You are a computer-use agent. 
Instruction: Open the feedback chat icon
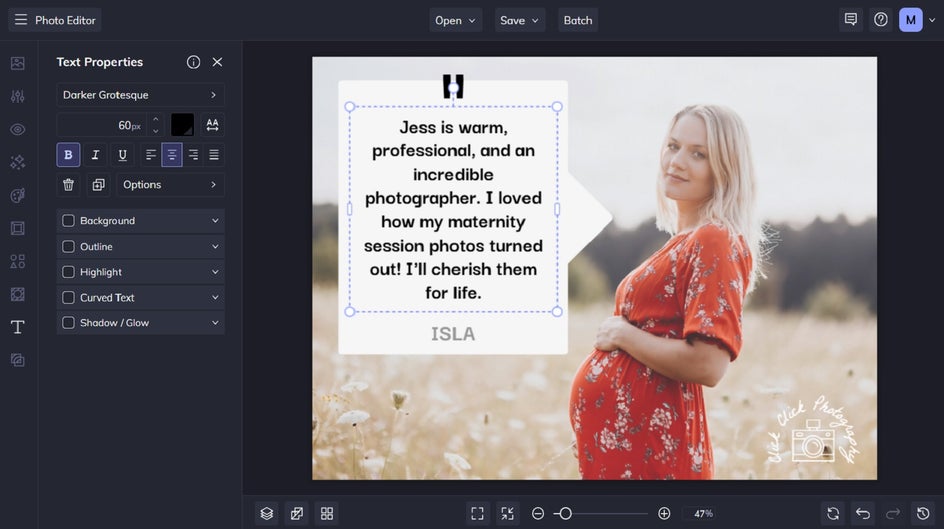pos(851,20)
